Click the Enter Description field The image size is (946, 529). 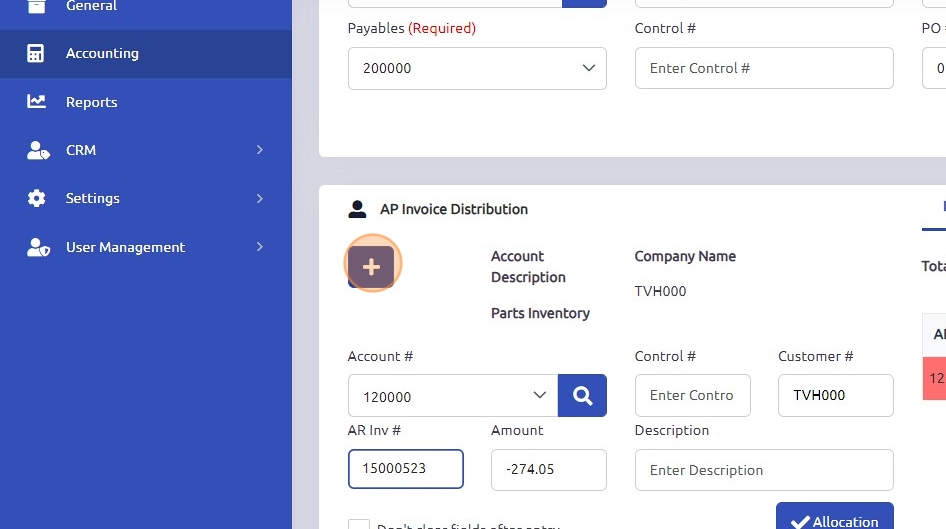[x=764, y=469]
